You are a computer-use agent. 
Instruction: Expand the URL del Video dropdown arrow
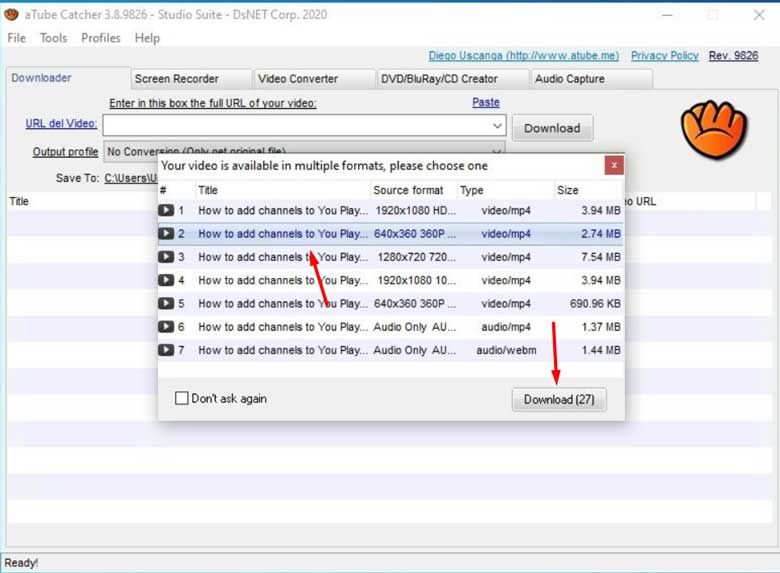coord(497,126)
